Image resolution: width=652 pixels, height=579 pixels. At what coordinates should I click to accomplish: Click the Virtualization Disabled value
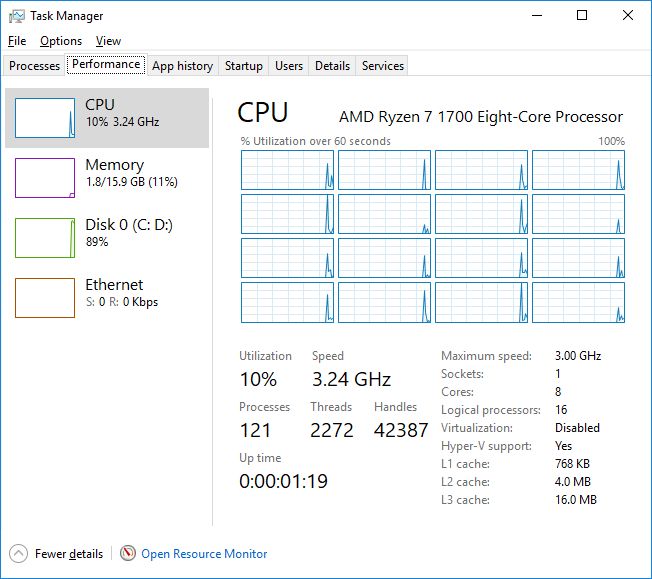[x=577, y=428]
